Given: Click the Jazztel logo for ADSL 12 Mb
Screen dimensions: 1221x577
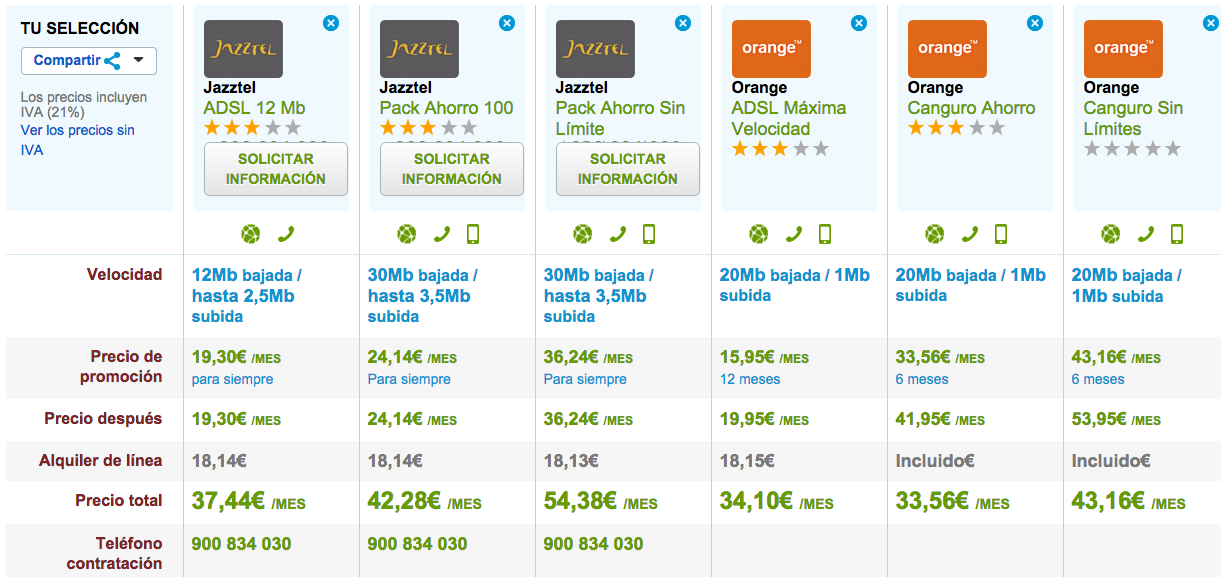Looking at the screenshot, I should [243, 49].
